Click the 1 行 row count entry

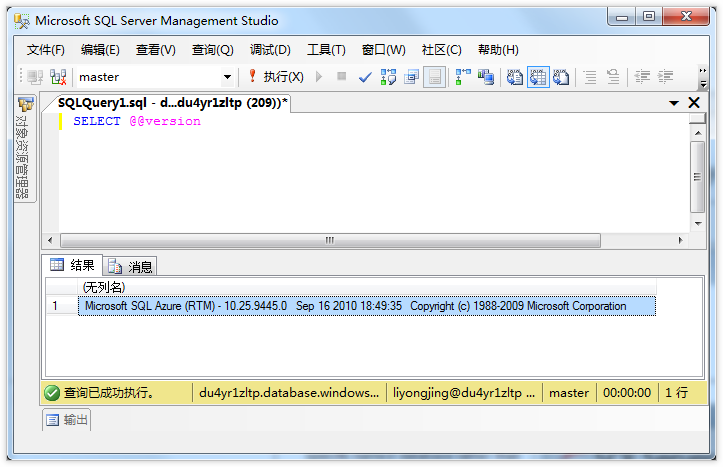coord(676,393)
